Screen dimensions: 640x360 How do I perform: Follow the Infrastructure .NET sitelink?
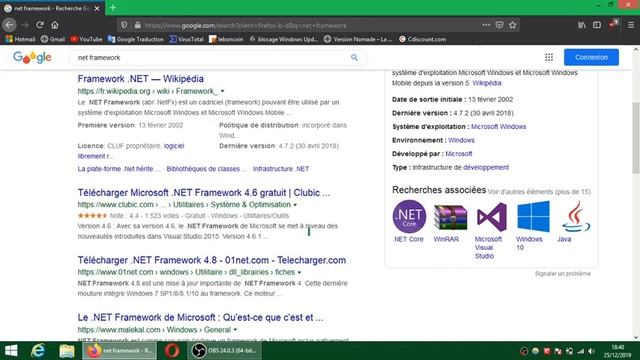(281, 169)
